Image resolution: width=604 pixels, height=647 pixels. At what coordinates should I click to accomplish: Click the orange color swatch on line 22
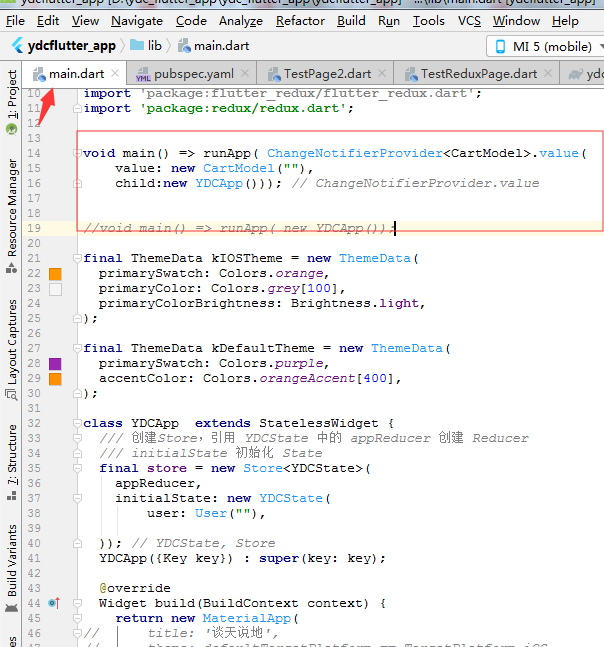[55, 274]
